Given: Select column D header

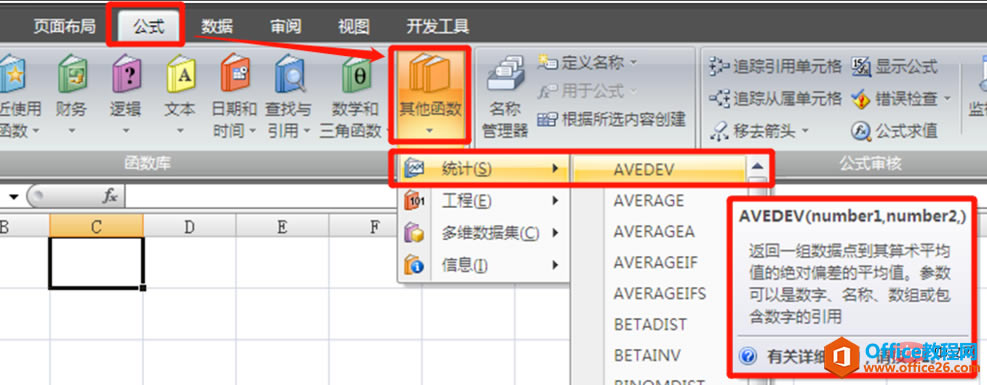Looking at the screenshot, I should 189,226.
